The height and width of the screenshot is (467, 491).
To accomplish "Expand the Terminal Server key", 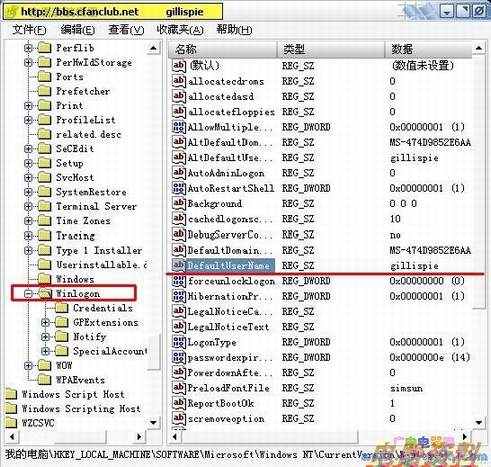I will 29,206.
